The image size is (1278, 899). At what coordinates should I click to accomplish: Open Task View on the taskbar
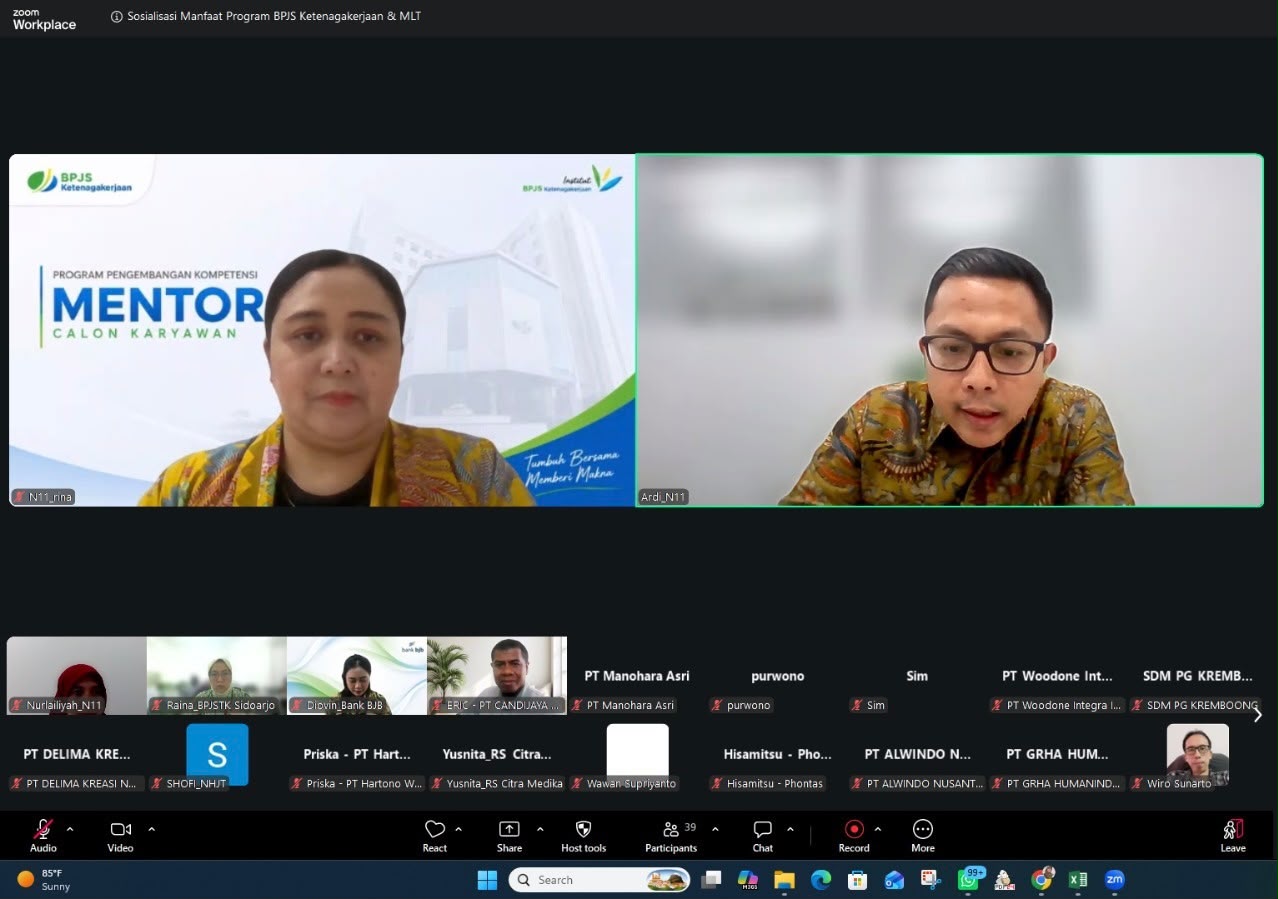711,880
